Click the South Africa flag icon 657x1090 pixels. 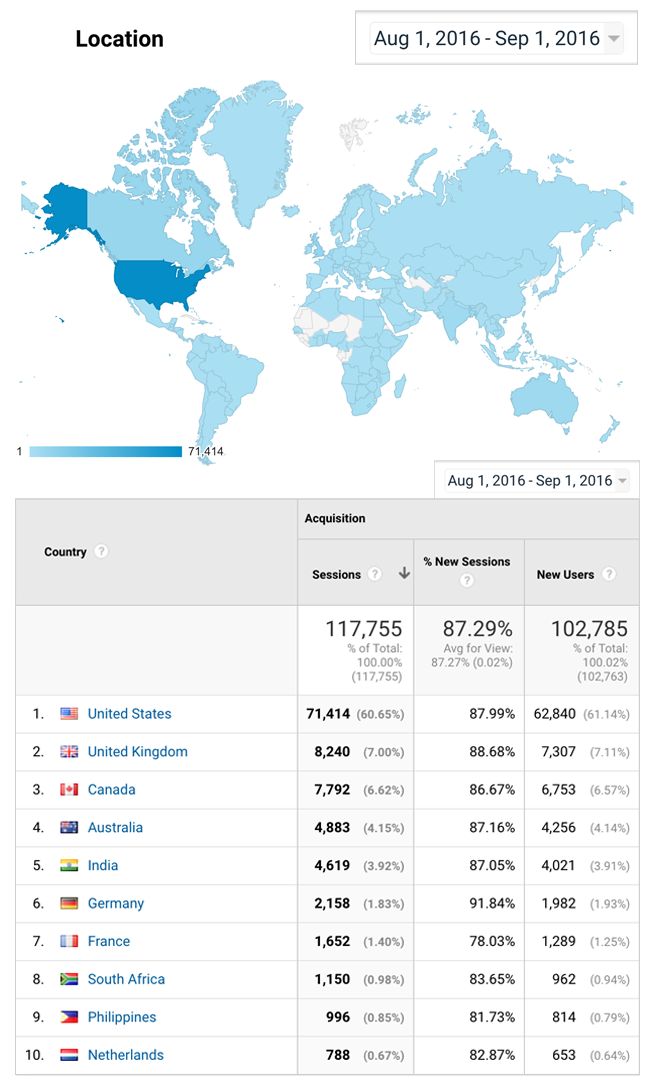point(69,979)
